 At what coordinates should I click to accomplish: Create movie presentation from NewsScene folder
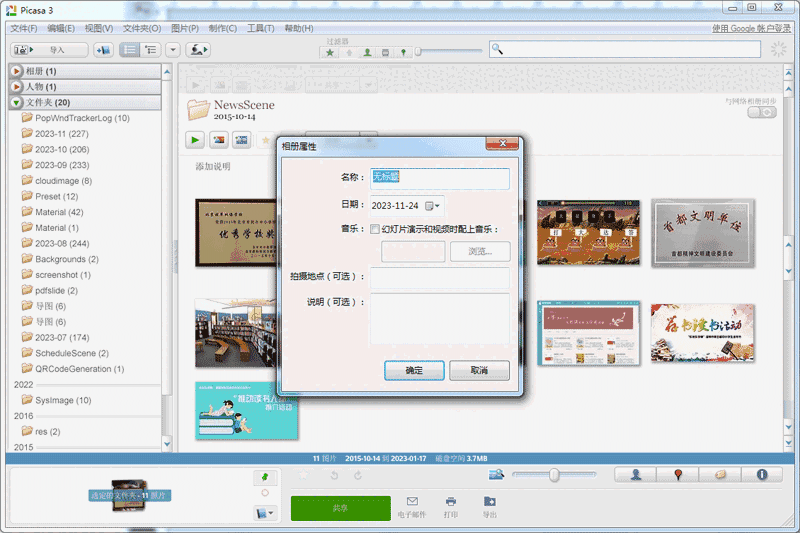[x=241, y=140]
